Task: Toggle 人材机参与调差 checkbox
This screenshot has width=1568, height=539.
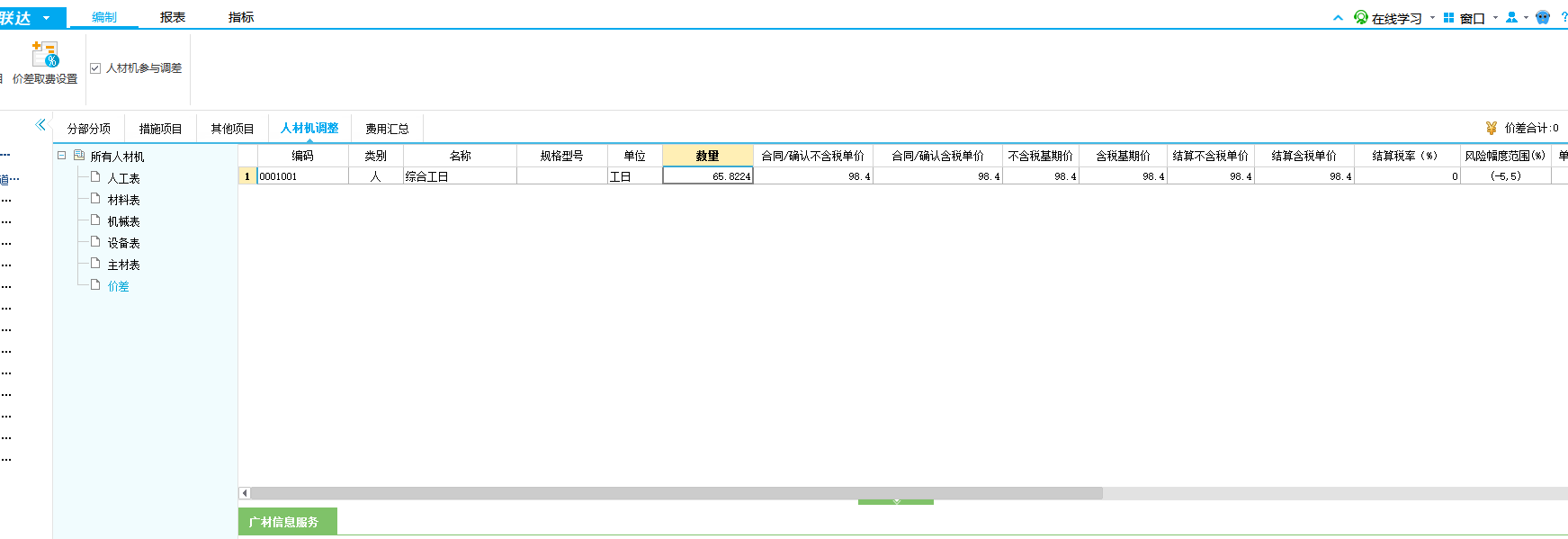Action: click(95, 68)
